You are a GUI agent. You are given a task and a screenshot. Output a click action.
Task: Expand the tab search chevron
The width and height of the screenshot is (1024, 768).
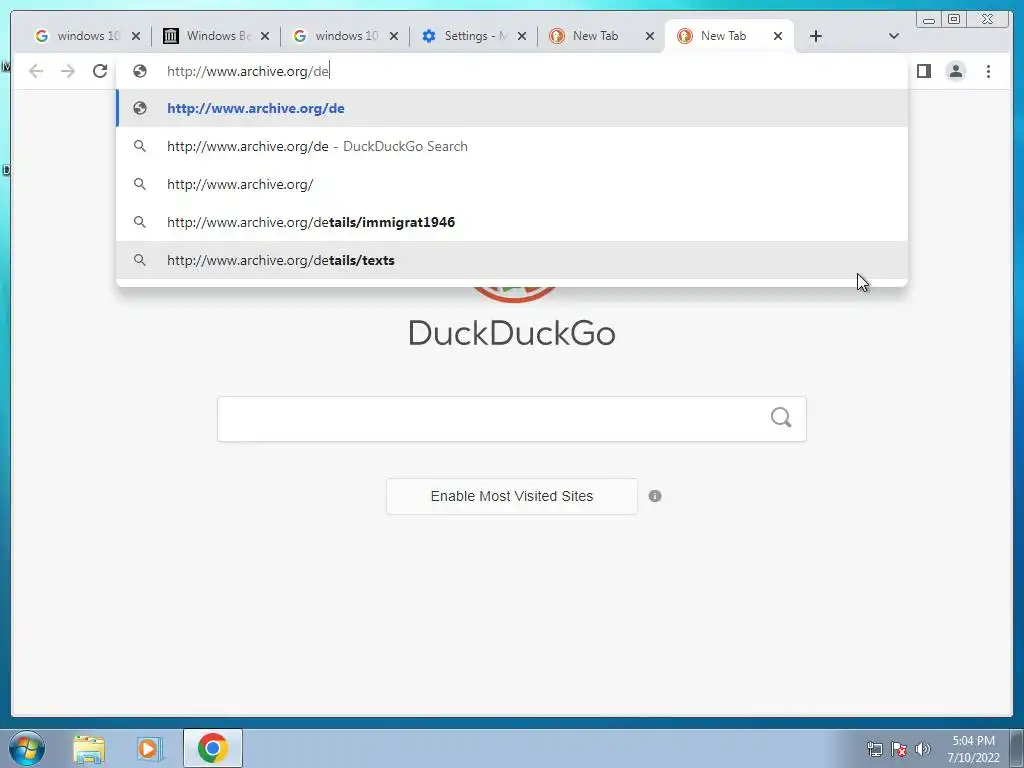point(894,36)
